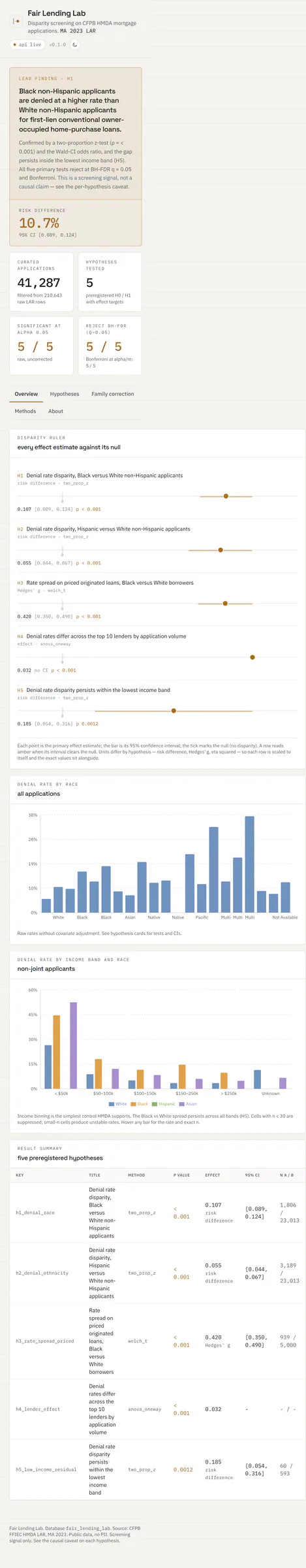Click the Curated Applications 41,287 card
The height and width of the screenshot is (1568, 306).
point(41,281)
